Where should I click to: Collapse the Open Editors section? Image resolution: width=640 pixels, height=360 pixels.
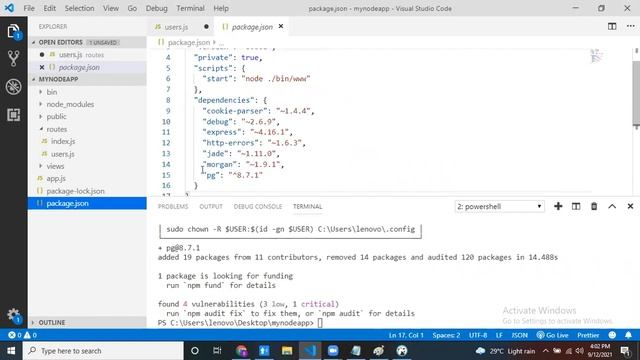(88, 42)
